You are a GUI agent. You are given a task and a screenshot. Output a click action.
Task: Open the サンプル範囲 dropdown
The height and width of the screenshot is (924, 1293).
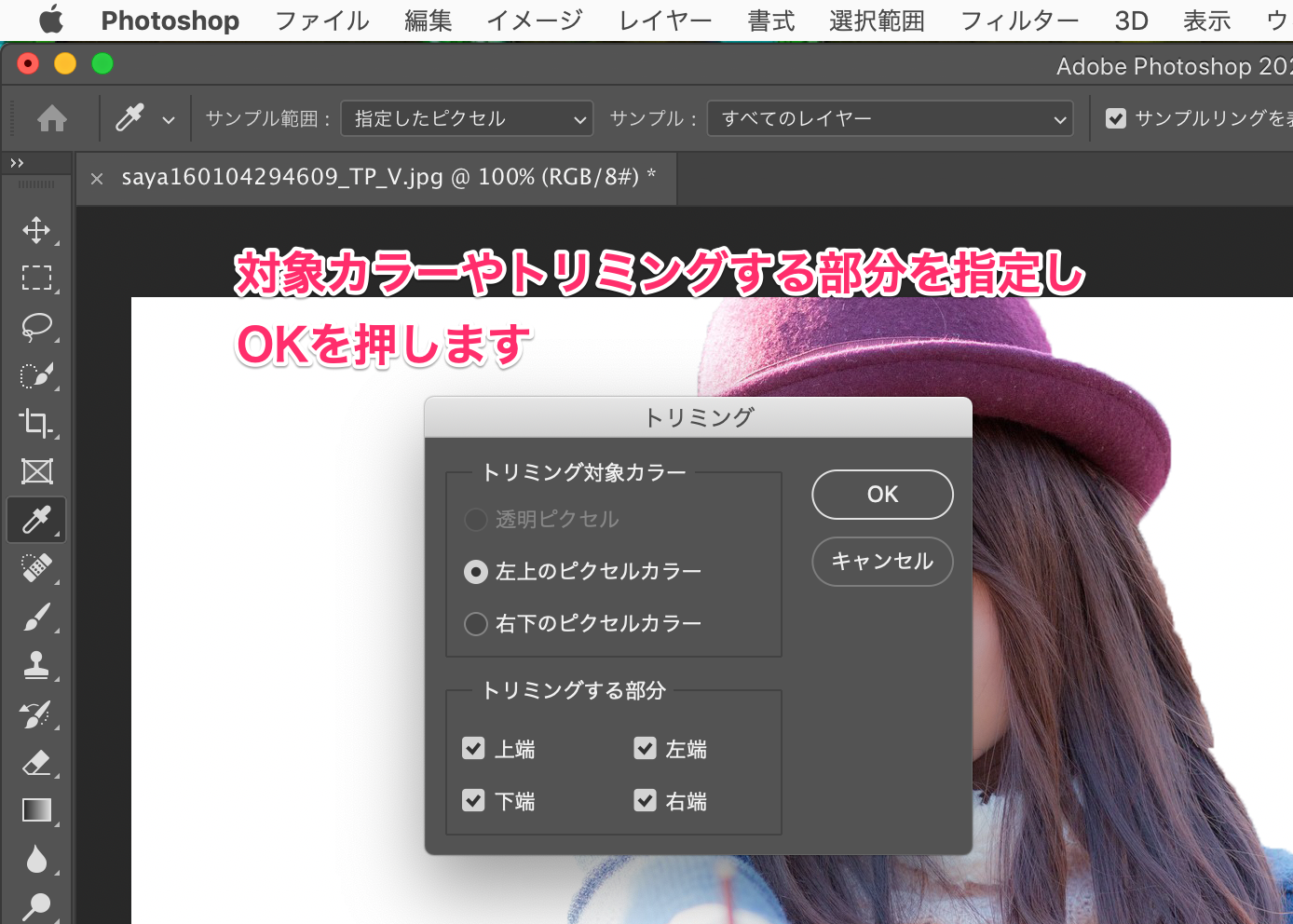(467, 119)
